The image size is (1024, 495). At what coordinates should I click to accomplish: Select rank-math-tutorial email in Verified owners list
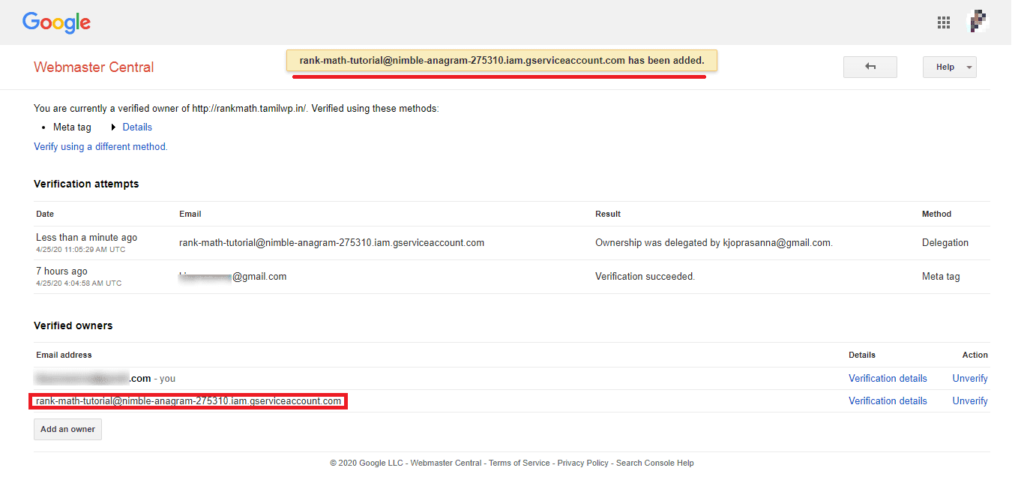[x=188, y=401]
